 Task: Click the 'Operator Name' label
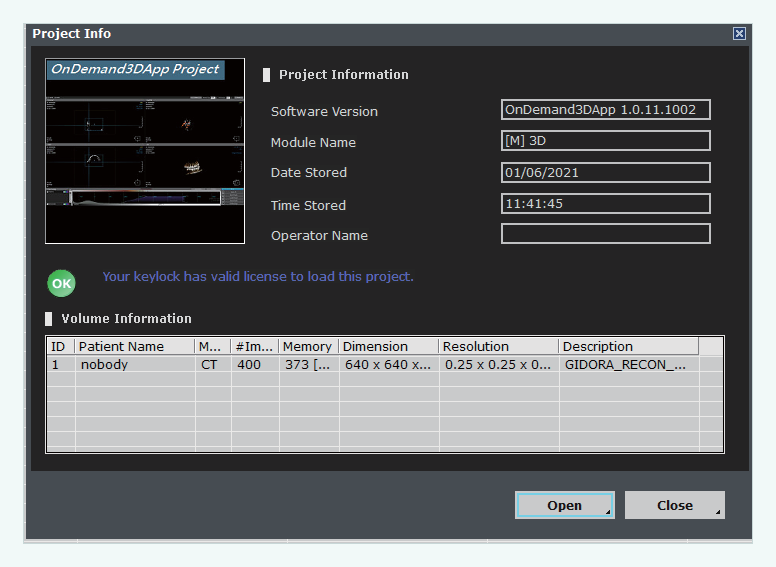click(x=319, y=236)
